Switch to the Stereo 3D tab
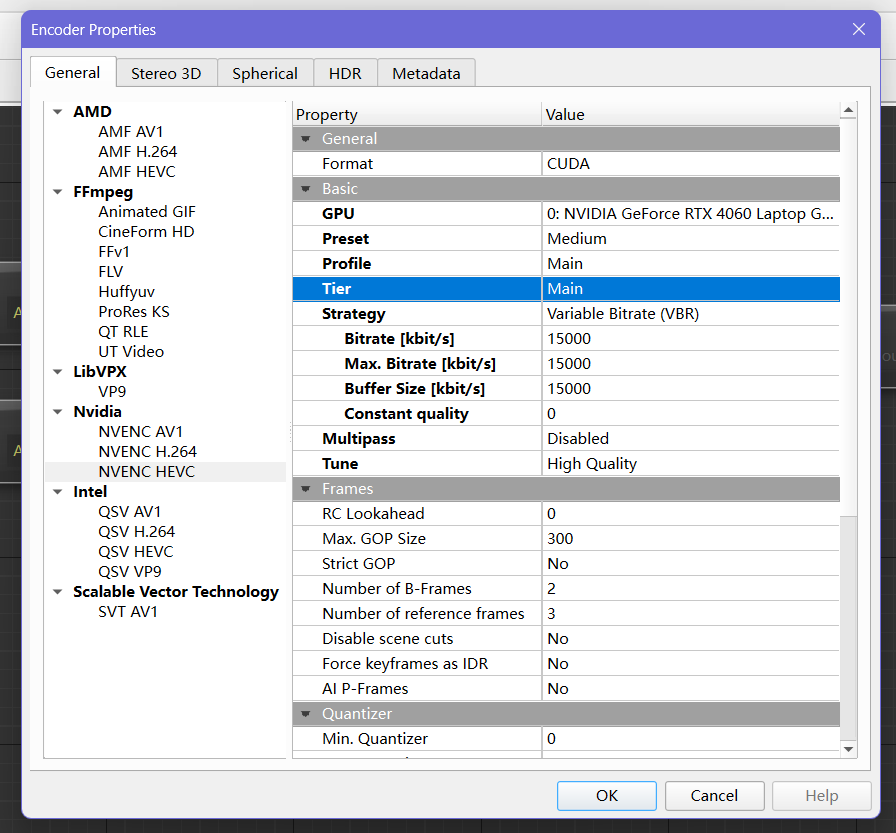The height and width of the screenshot is (833, 896). tap(166, 72)
